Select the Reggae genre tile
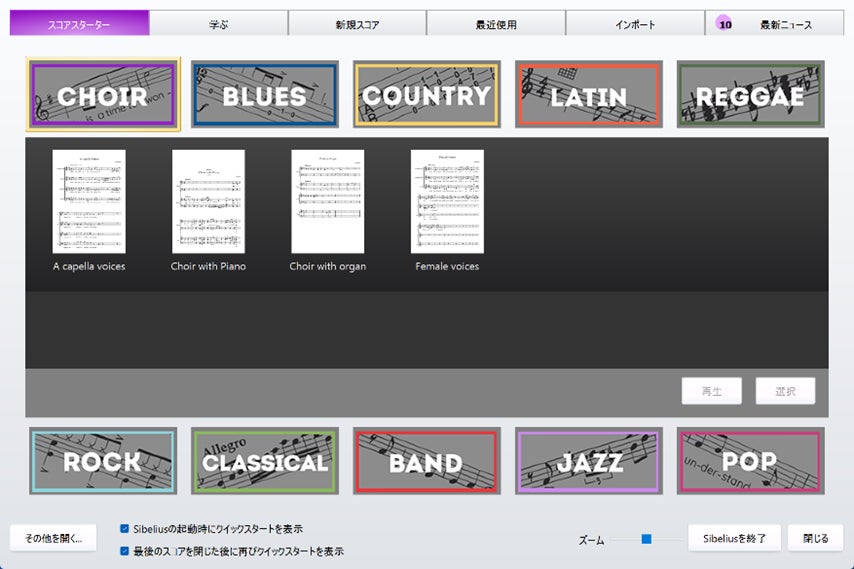The width and height of the screenshot is (854, 569). 750,95
